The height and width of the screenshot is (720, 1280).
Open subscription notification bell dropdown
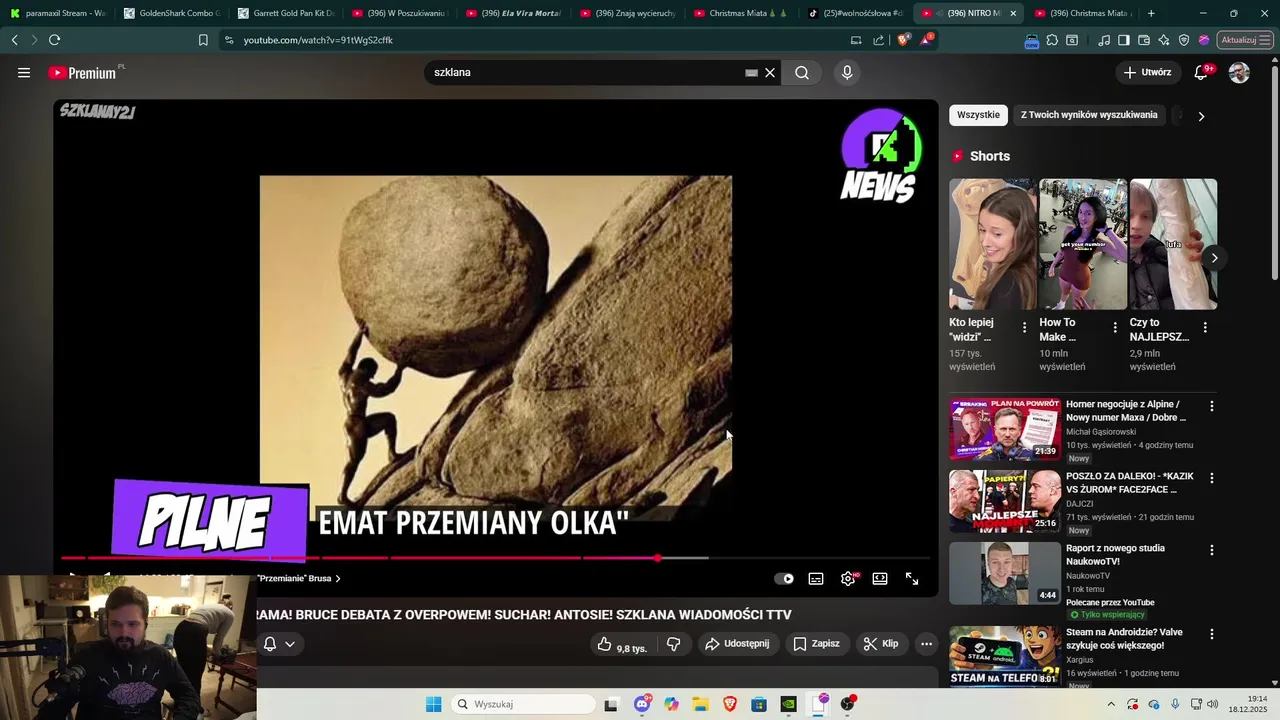pos(279,644)
